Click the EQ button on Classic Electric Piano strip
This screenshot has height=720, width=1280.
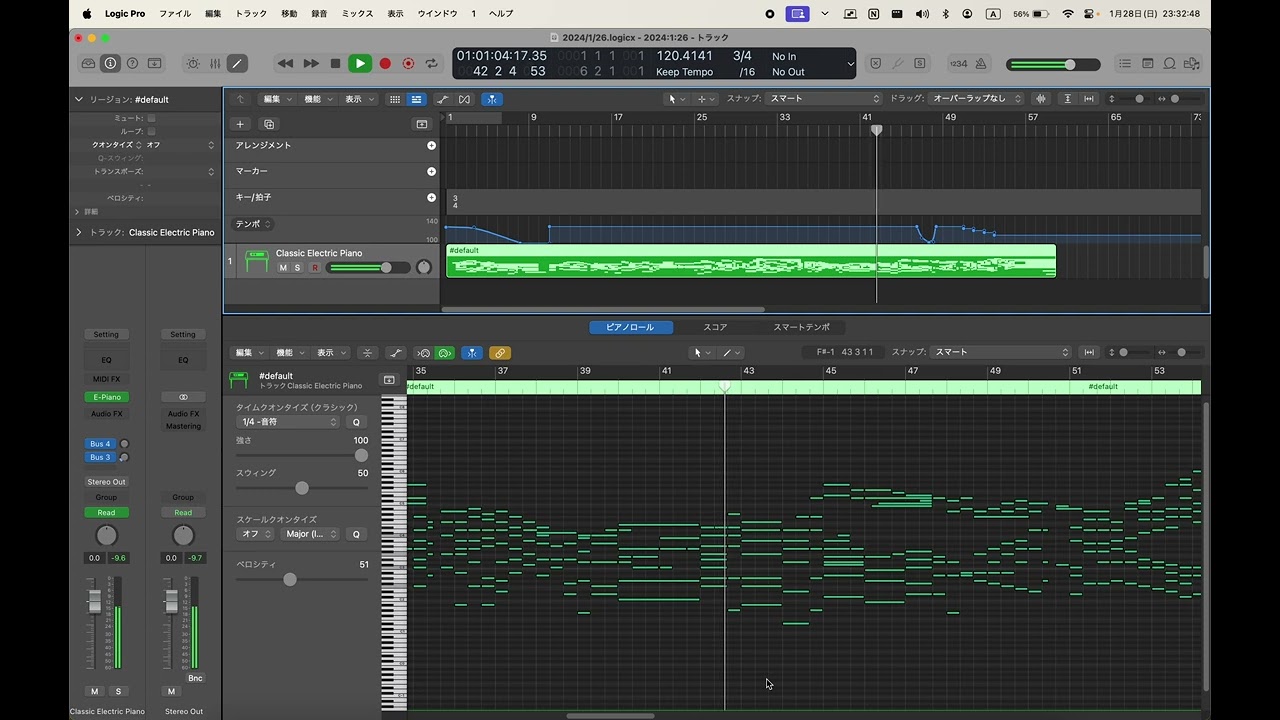point(106,360)
